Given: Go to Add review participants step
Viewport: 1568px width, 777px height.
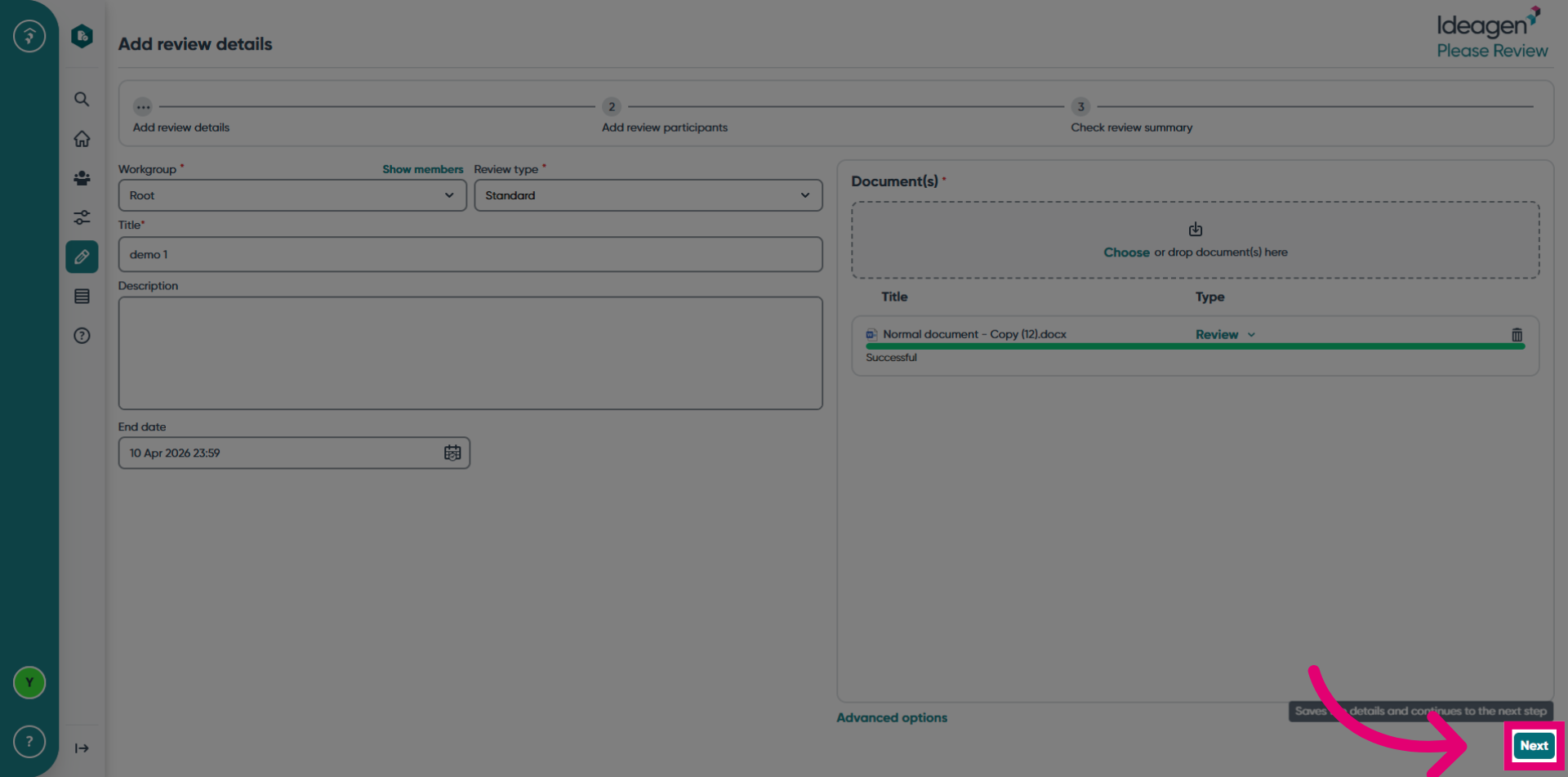Looking at the screenshot, I should coord(664,127).
